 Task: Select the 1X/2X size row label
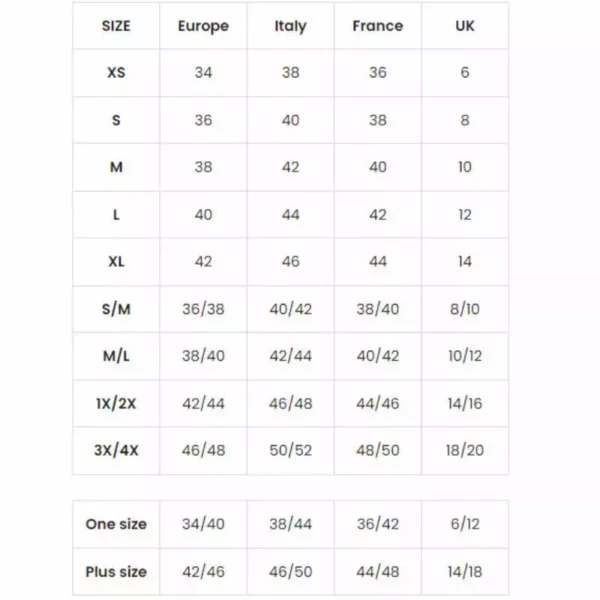(x=116, y=404)
